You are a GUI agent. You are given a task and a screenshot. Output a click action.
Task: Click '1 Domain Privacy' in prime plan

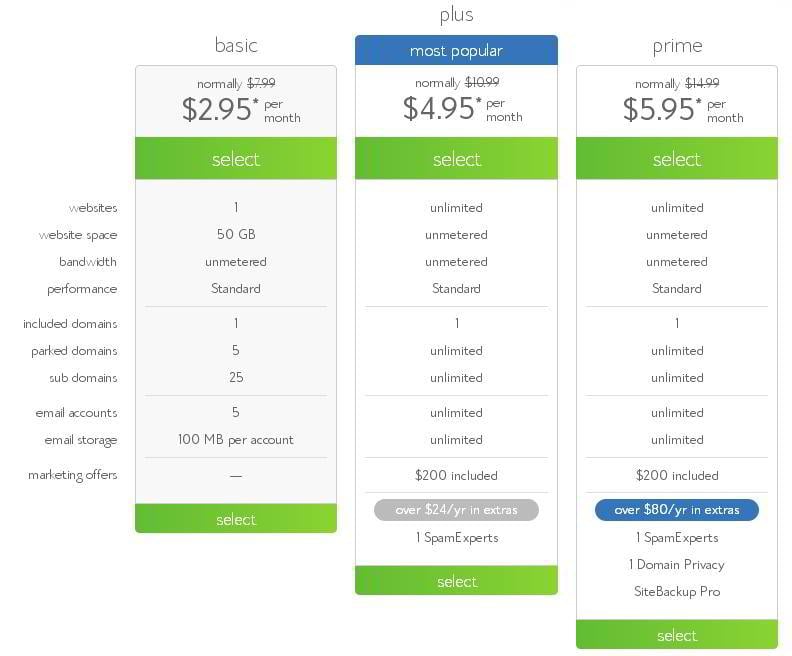point(677,565)
